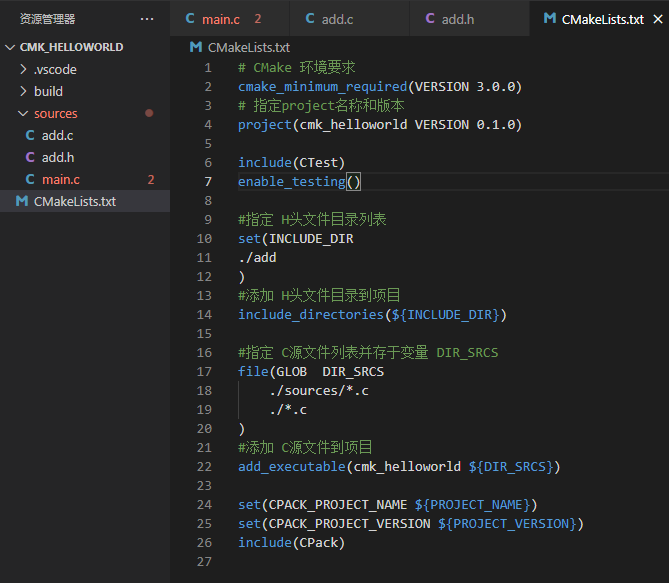Click line number 22 in the gutter

pyautogui.click(x=205, y=466)
